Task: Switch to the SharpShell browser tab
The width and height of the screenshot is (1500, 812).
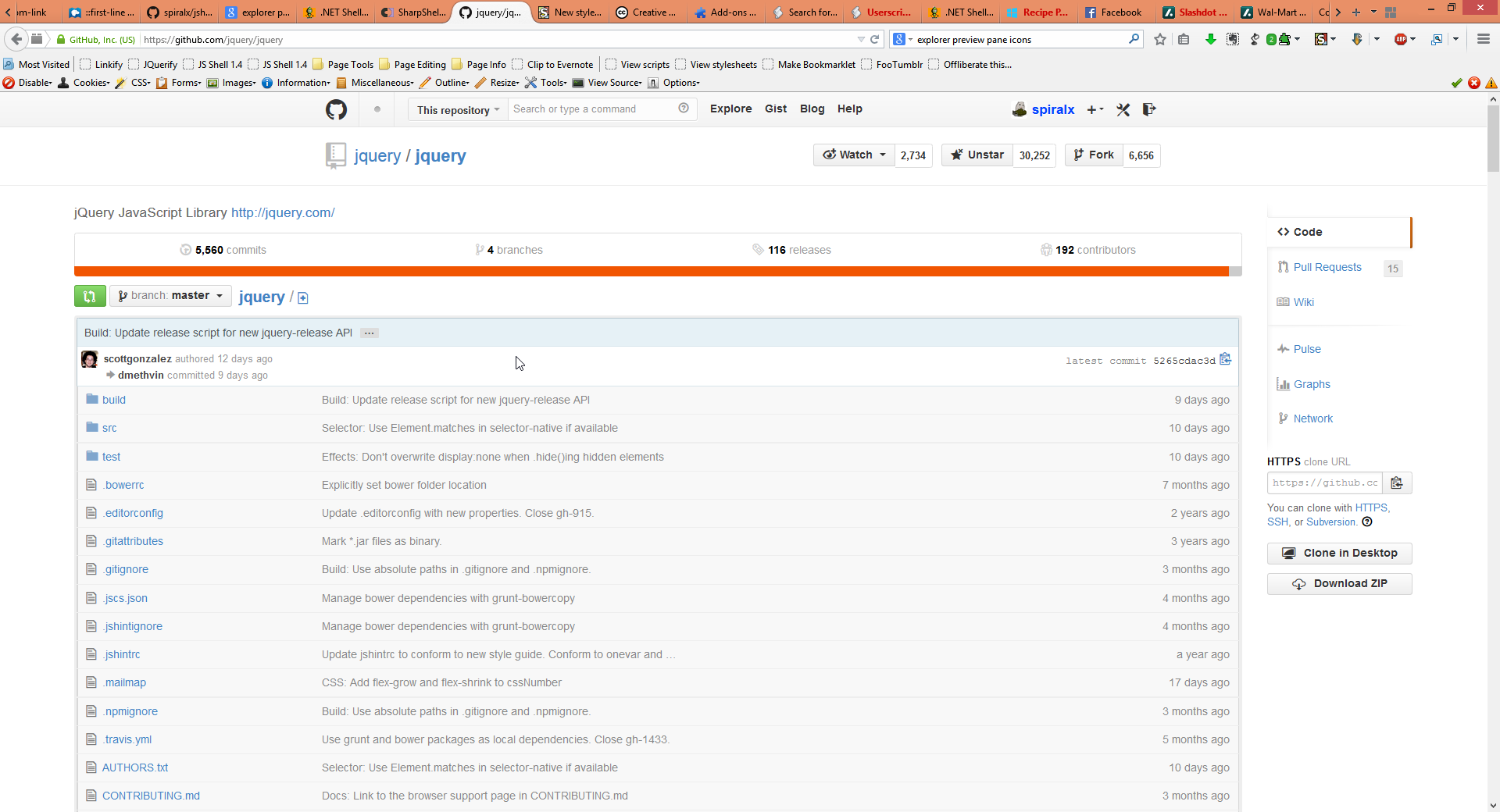Action: click(413, 12)
